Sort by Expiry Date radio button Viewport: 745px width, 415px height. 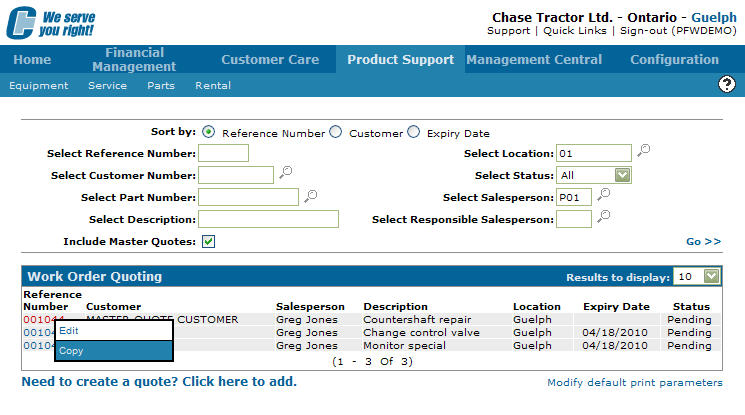tap(414, 132)
